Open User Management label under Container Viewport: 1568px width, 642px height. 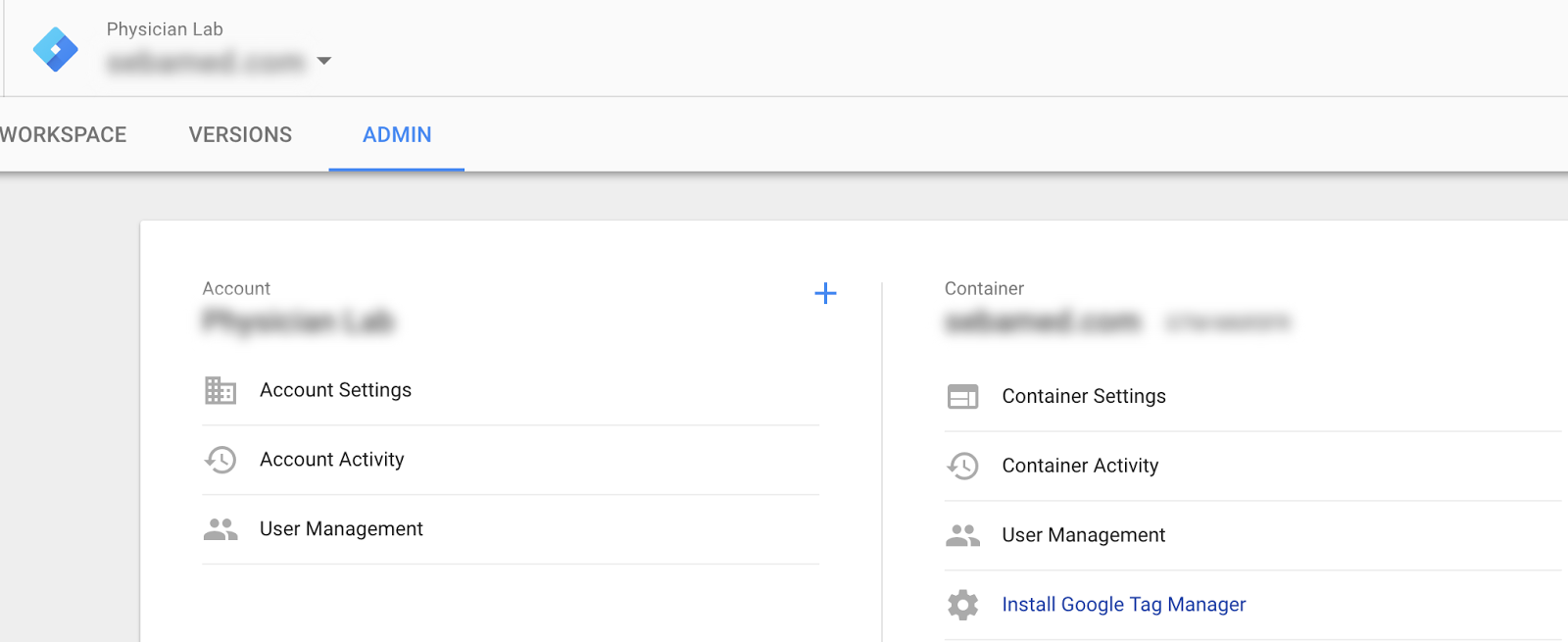click(1083, 535)
